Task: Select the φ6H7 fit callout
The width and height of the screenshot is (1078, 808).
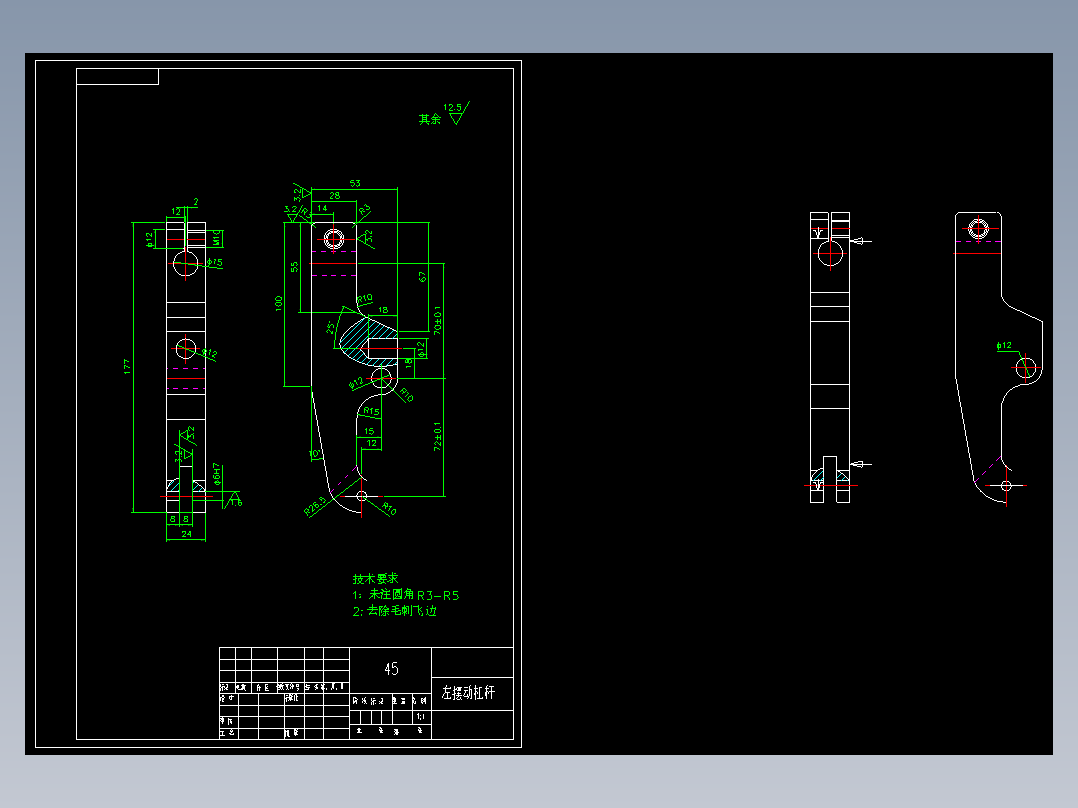Action: tap(216, 474)
